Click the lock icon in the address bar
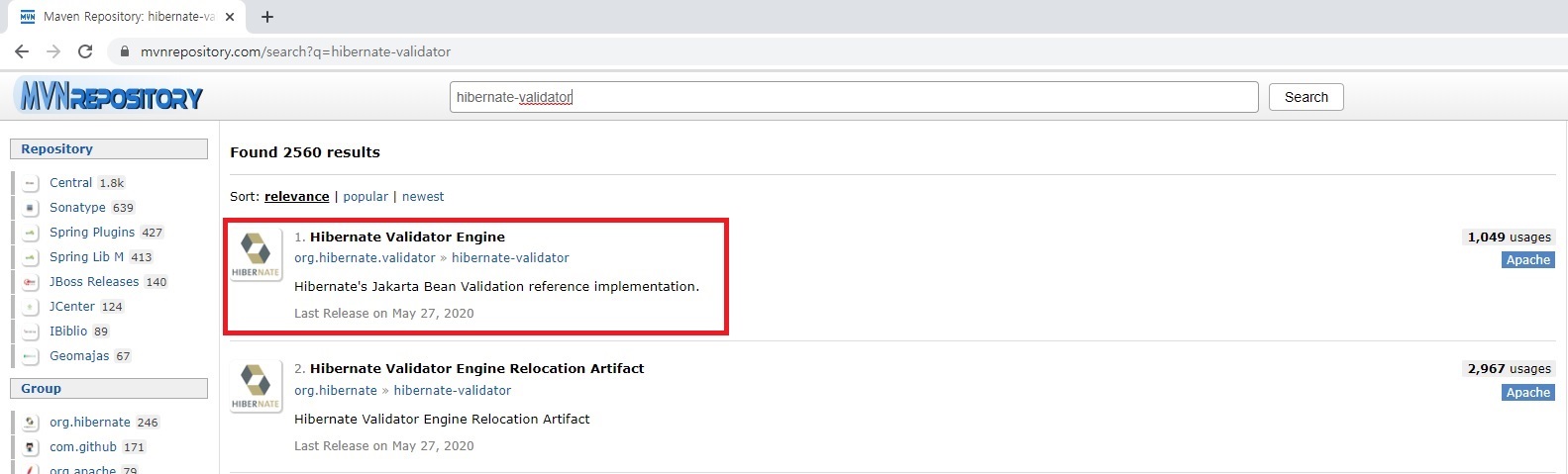This screenshot has width=1568, height=474. [x=125, y=51]
